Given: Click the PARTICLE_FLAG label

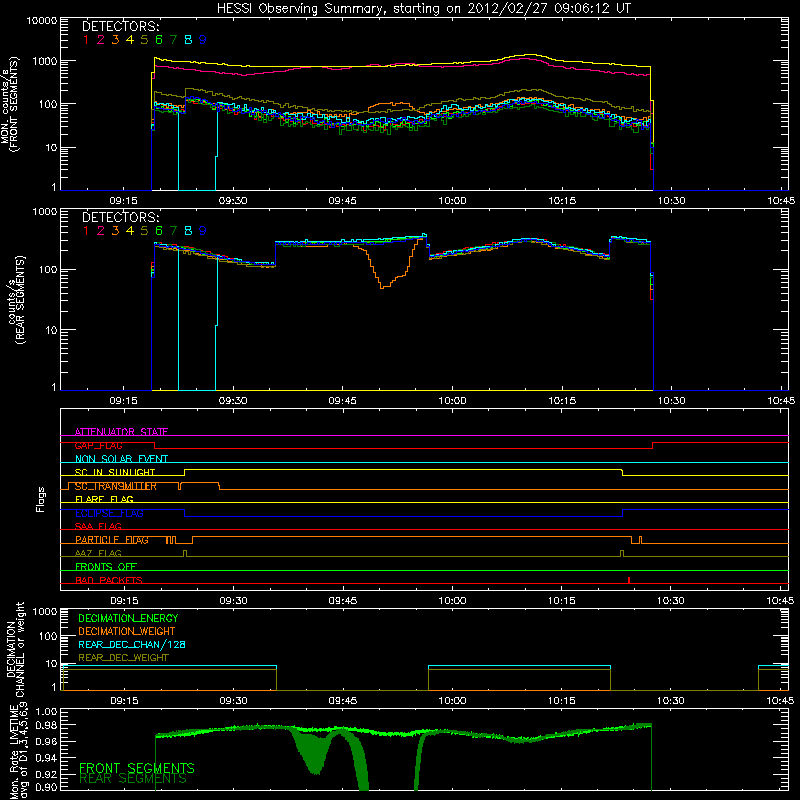Looking at the screenshot, I should coord(112,540).
